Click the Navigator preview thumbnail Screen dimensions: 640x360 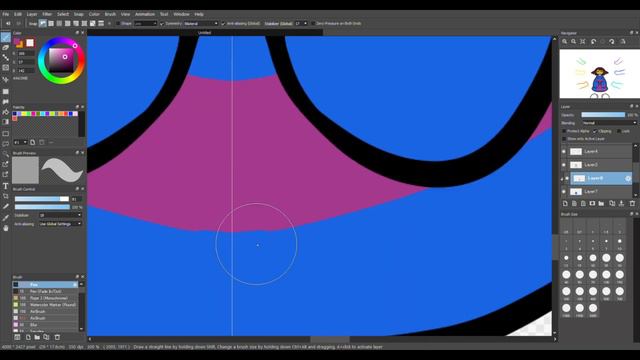(599, 74)
